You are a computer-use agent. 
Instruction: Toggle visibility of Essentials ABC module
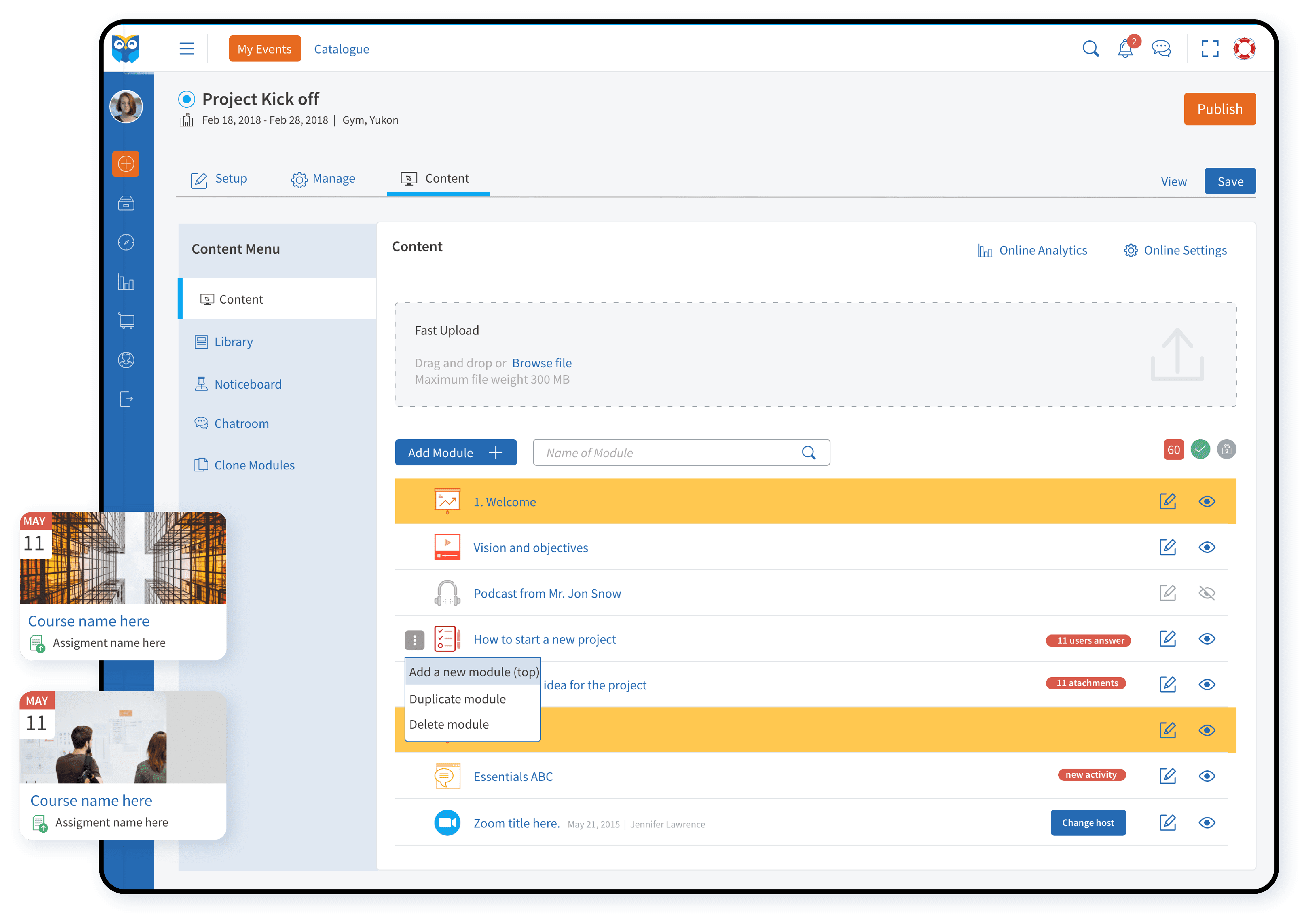tap(1206, 776)
